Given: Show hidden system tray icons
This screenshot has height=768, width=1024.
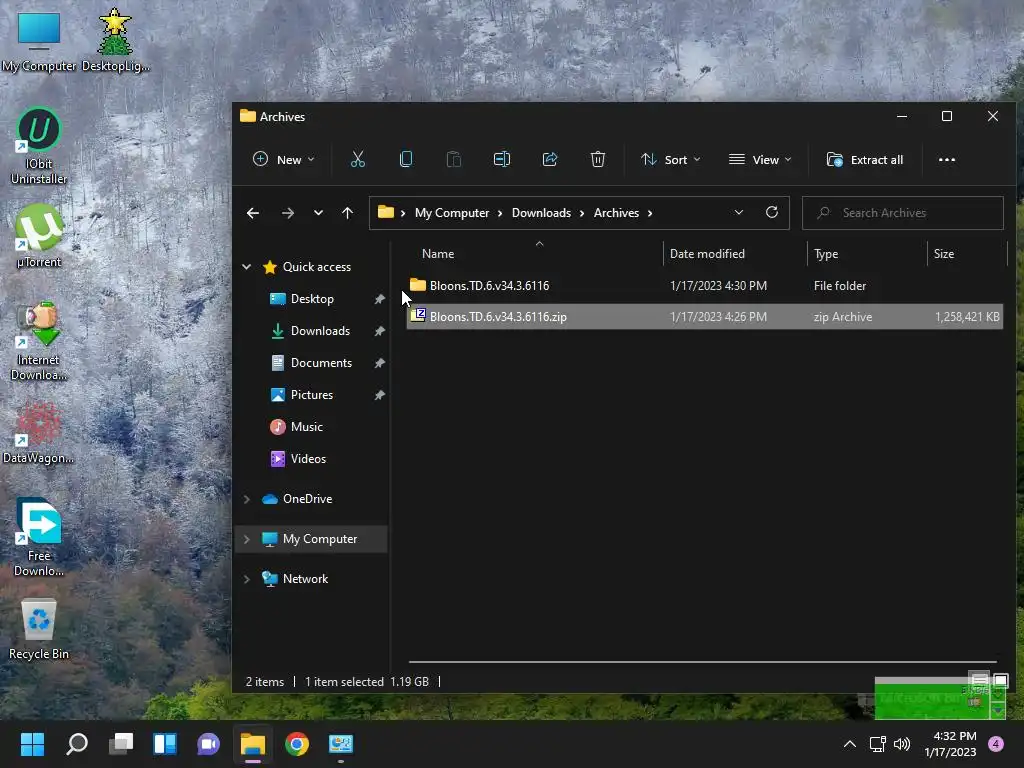Looking at the screenshot, I should (x=850, y=744).
